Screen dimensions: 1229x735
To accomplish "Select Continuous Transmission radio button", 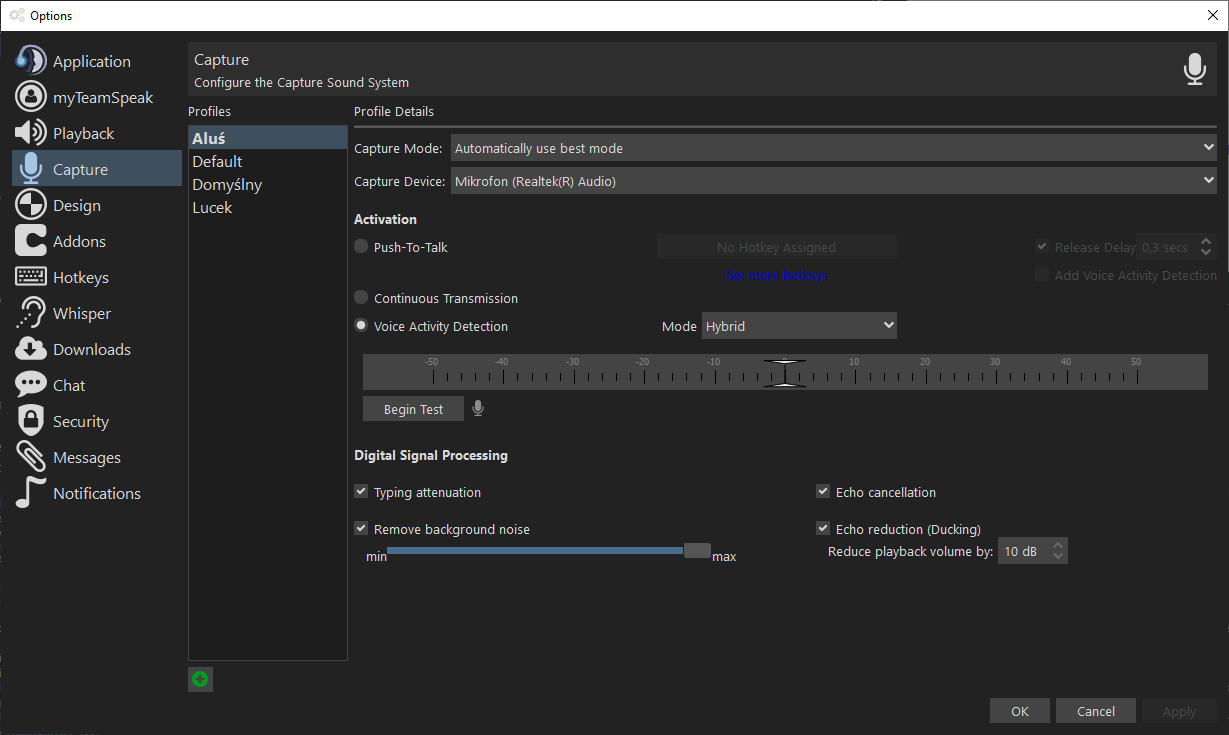I will coord(361,298).
